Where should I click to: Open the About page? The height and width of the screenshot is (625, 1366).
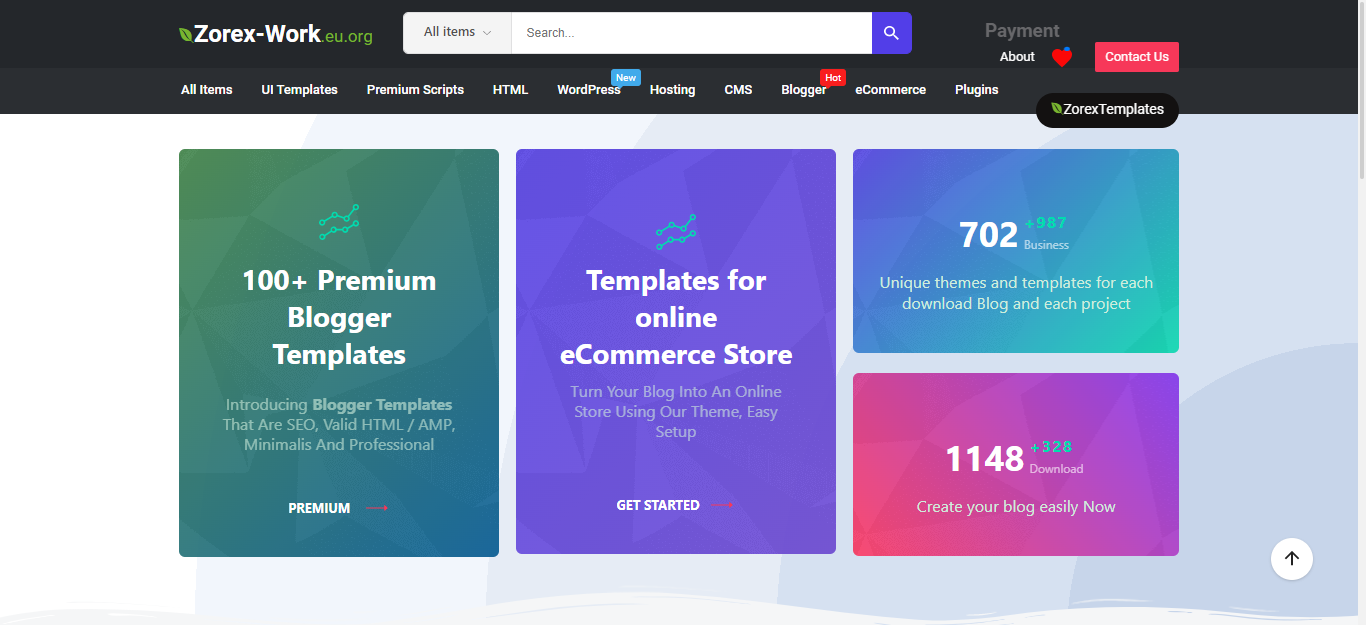(x=1016, y=57)
